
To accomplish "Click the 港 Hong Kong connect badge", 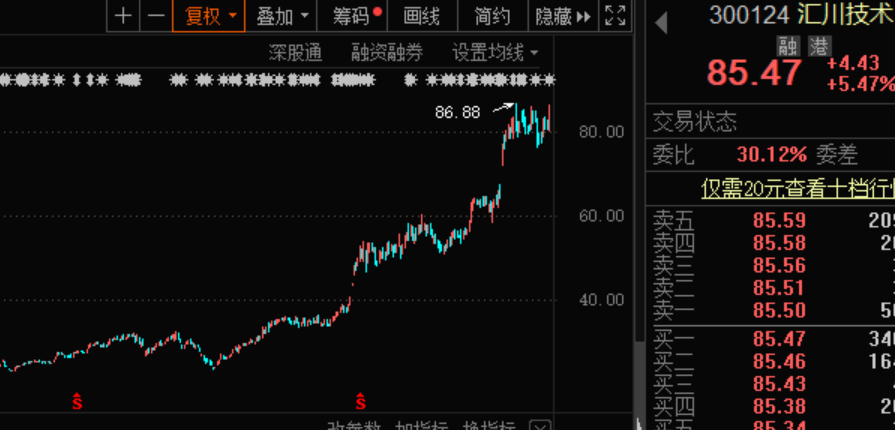I will click(x=819, y=46).
